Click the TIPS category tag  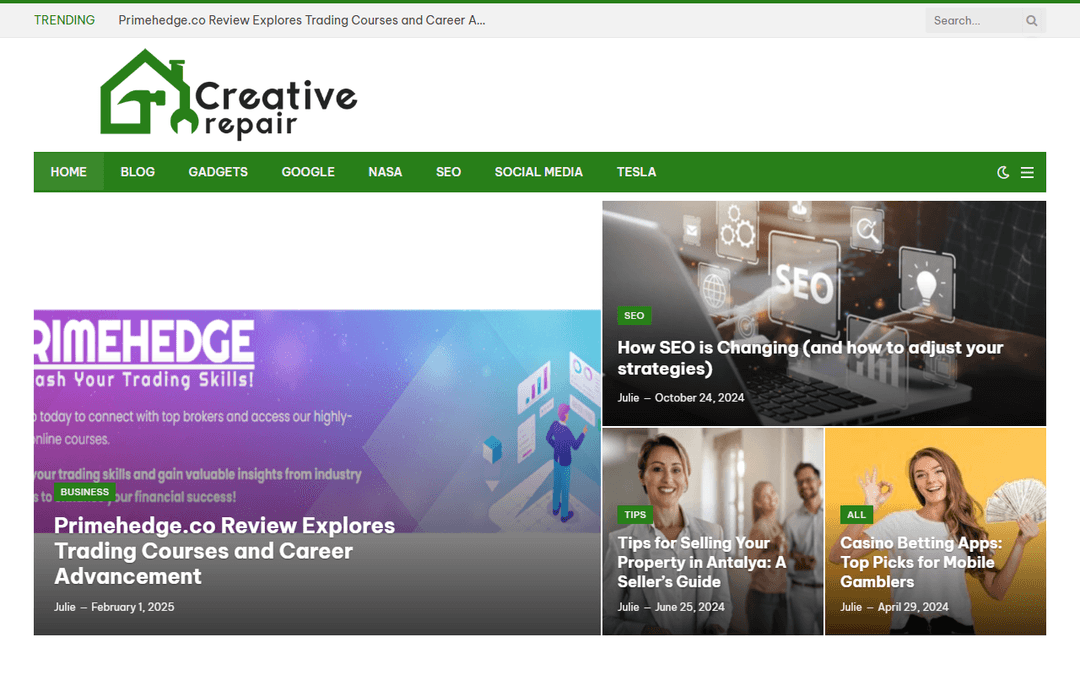coord(635,515)
